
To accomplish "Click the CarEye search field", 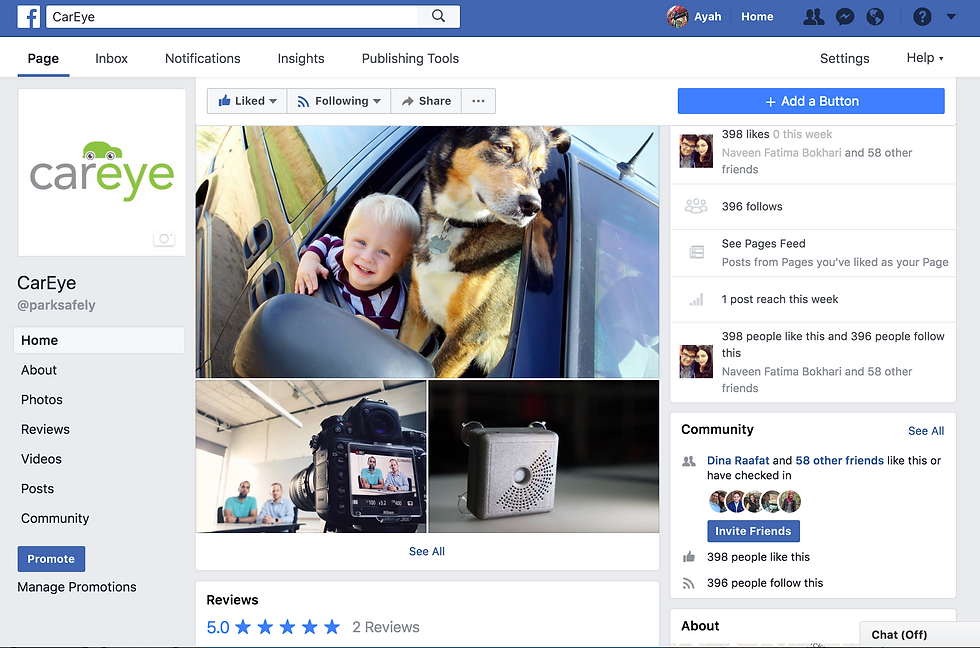I will coord(232,17).
